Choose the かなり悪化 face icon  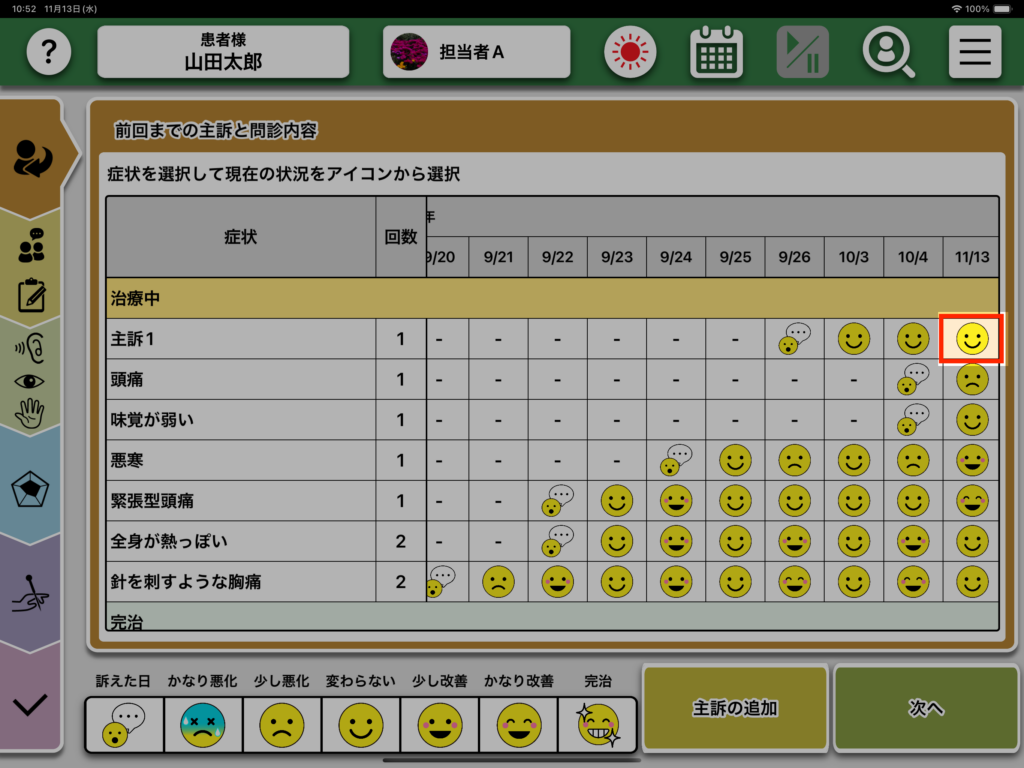pos(203,725)
